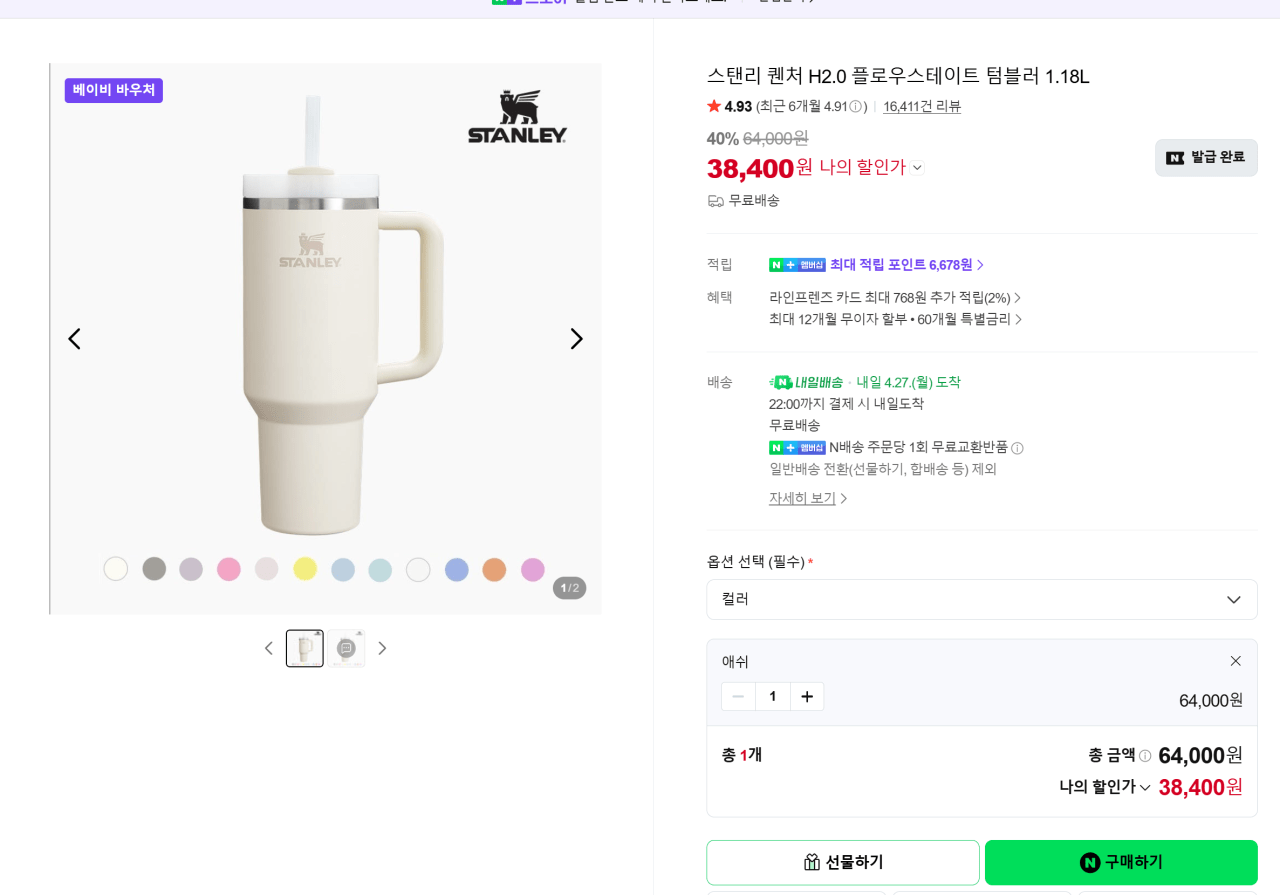The image size is (1280, 895).
Task: Open the 컬러 option selection dropdown
Action: (x=981, y=599)
